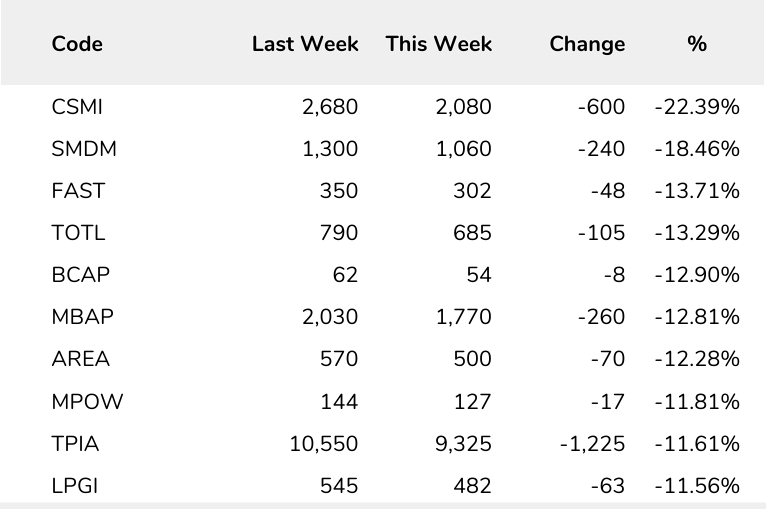Open the CSMI stock code
The image size is (766, 510).
pos(77,107)
